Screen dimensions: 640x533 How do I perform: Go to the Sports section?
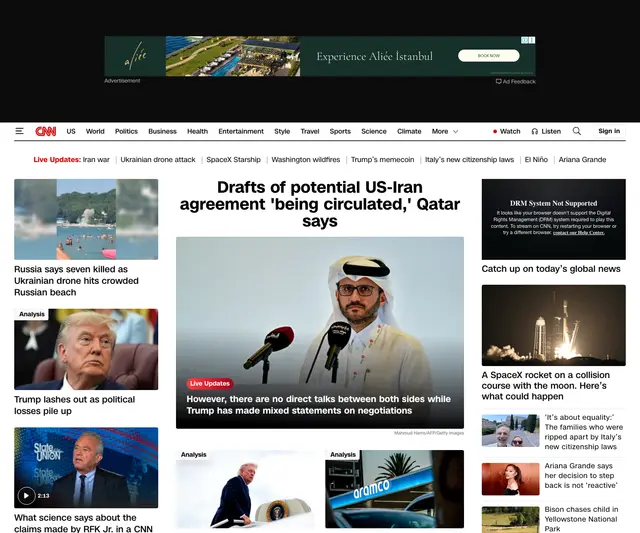click(340, 131)
